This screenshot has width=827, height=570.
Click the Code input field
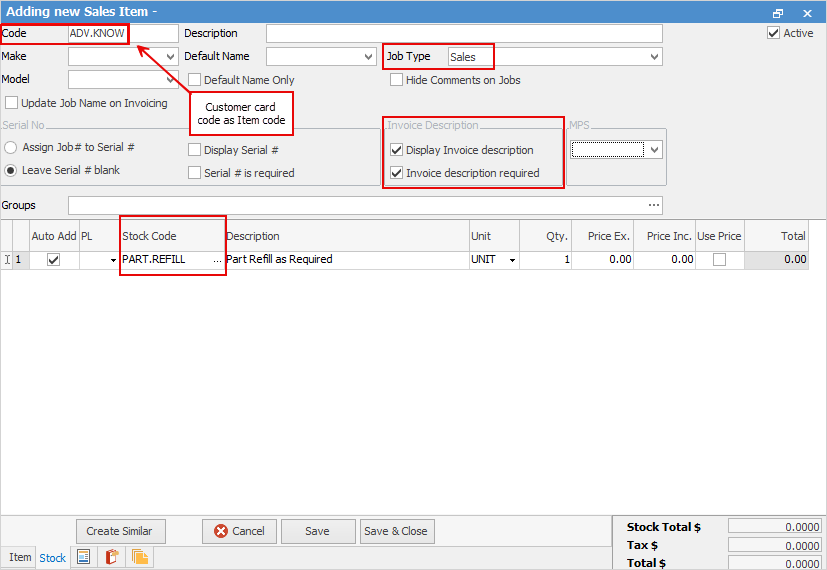123,33
